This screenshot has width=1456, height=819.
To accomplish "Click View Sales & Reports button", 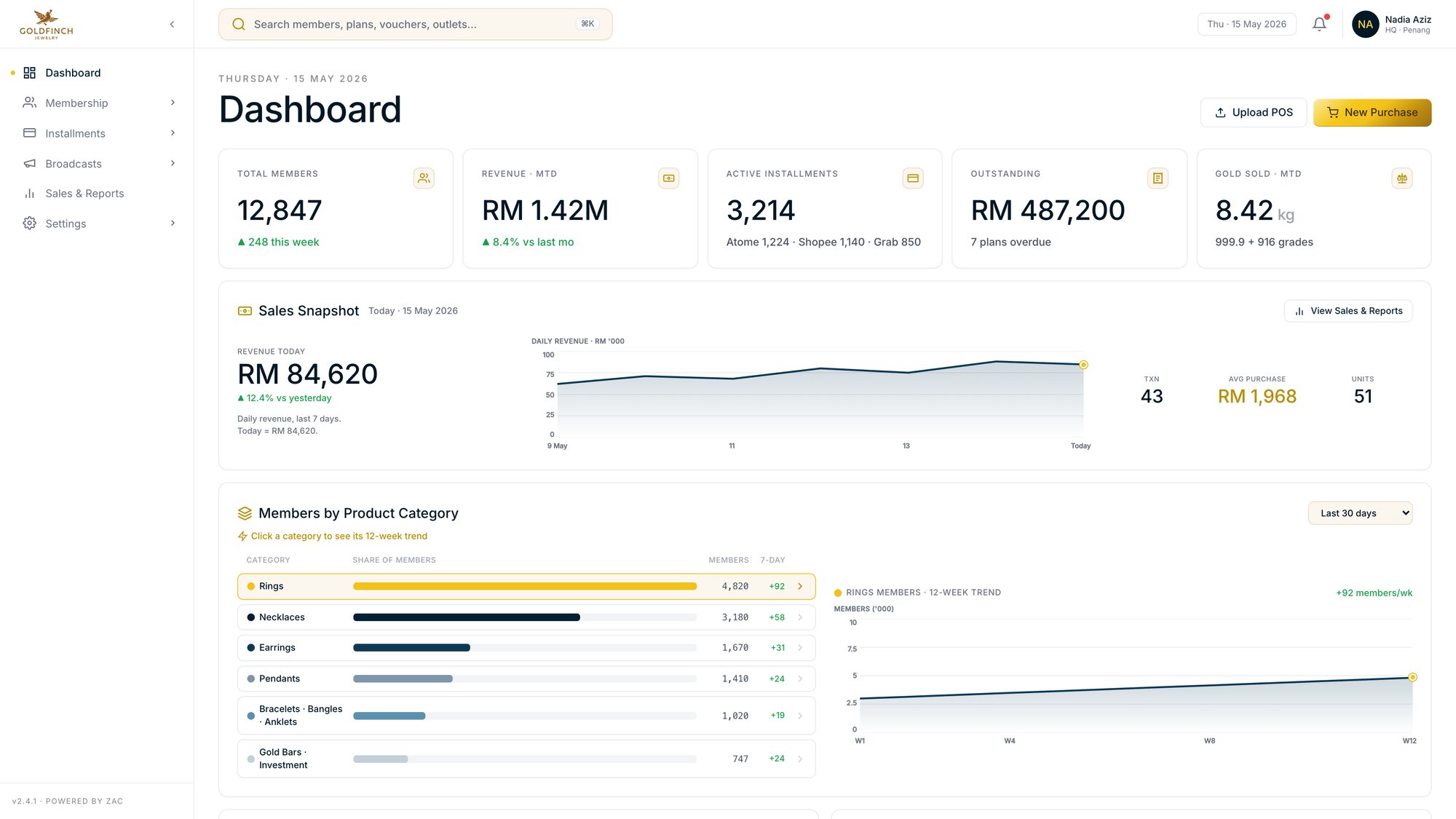I will (1348, 311).
